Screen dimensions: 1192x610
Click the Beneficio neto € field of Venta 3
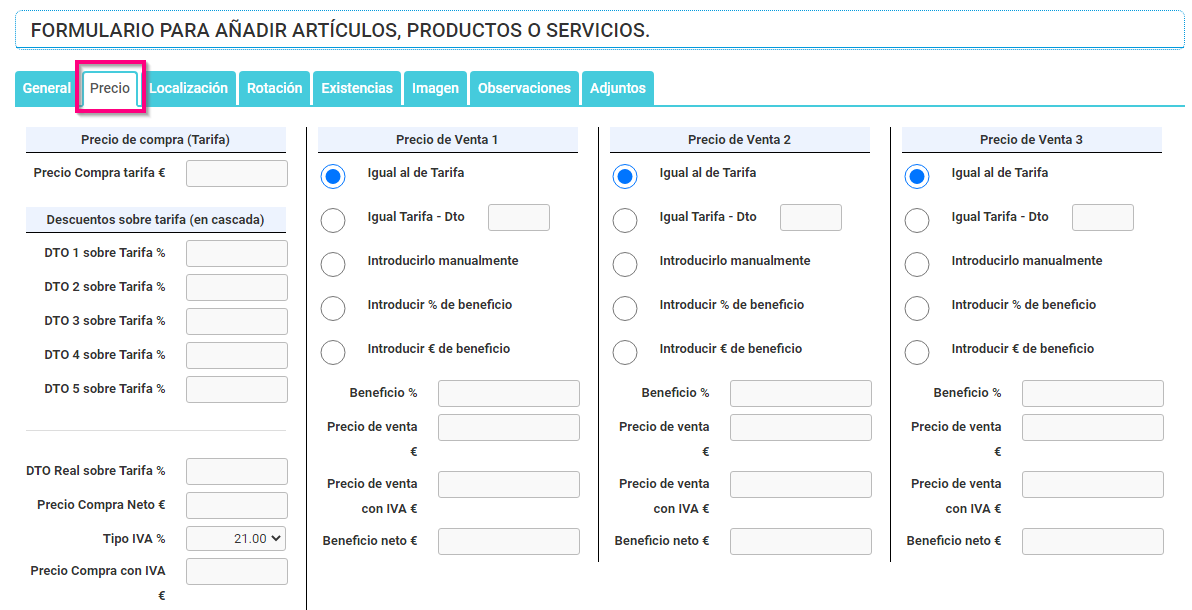1092,542
